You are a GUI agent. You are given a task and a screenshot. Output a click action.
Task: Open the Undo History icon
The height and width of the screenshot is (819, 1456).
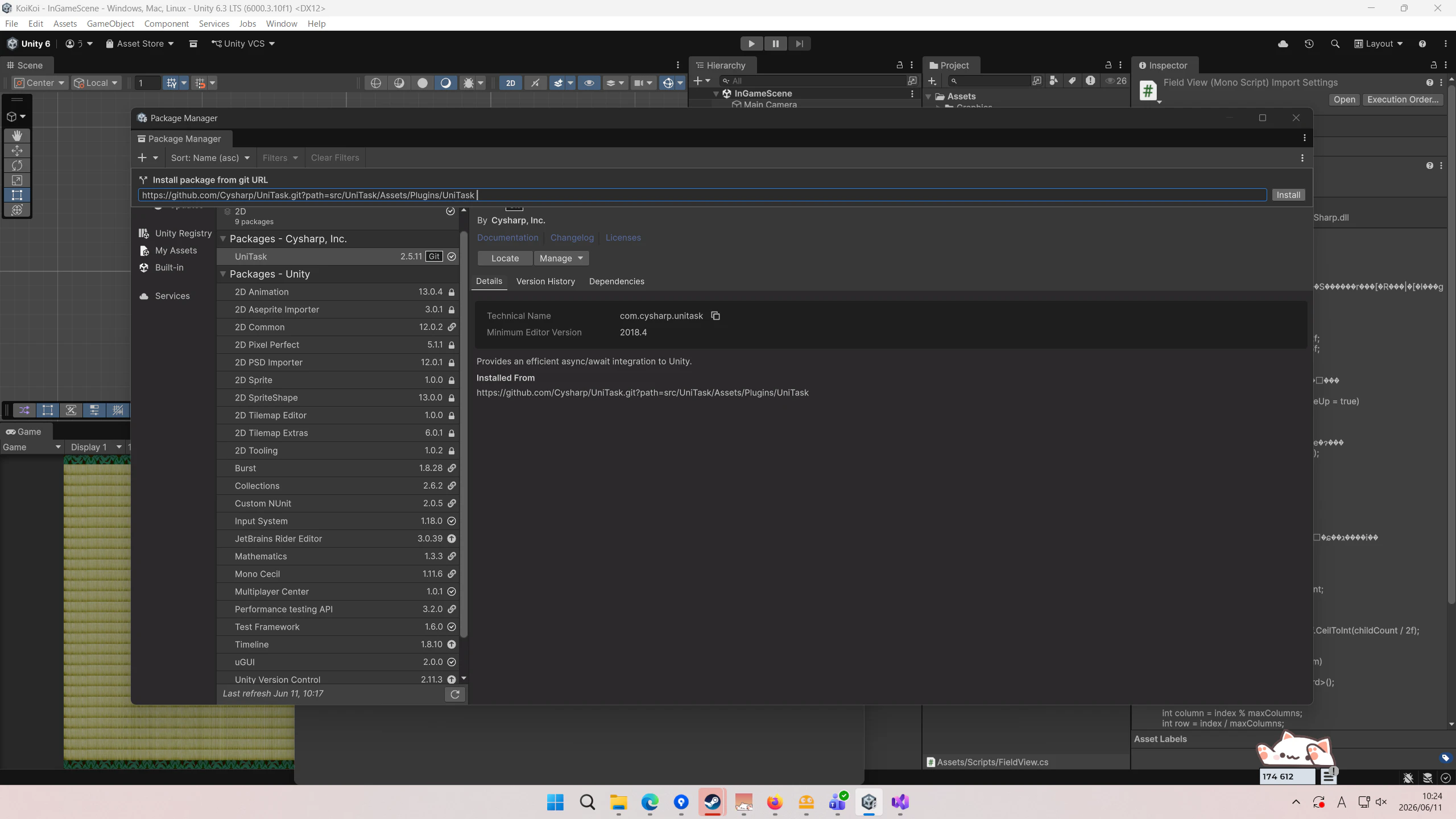tap(1309, 44)
